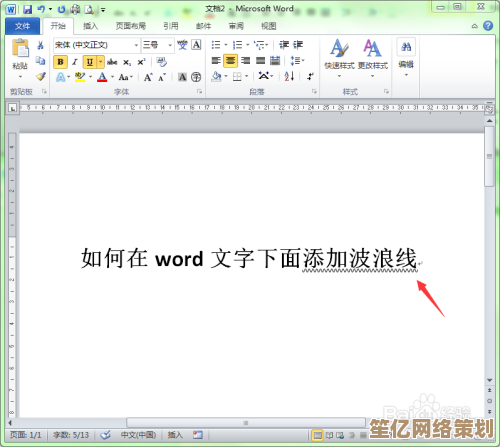Click the Bullets list icon
This screenshot has height=447, width=500.
(x=216, y=45)
